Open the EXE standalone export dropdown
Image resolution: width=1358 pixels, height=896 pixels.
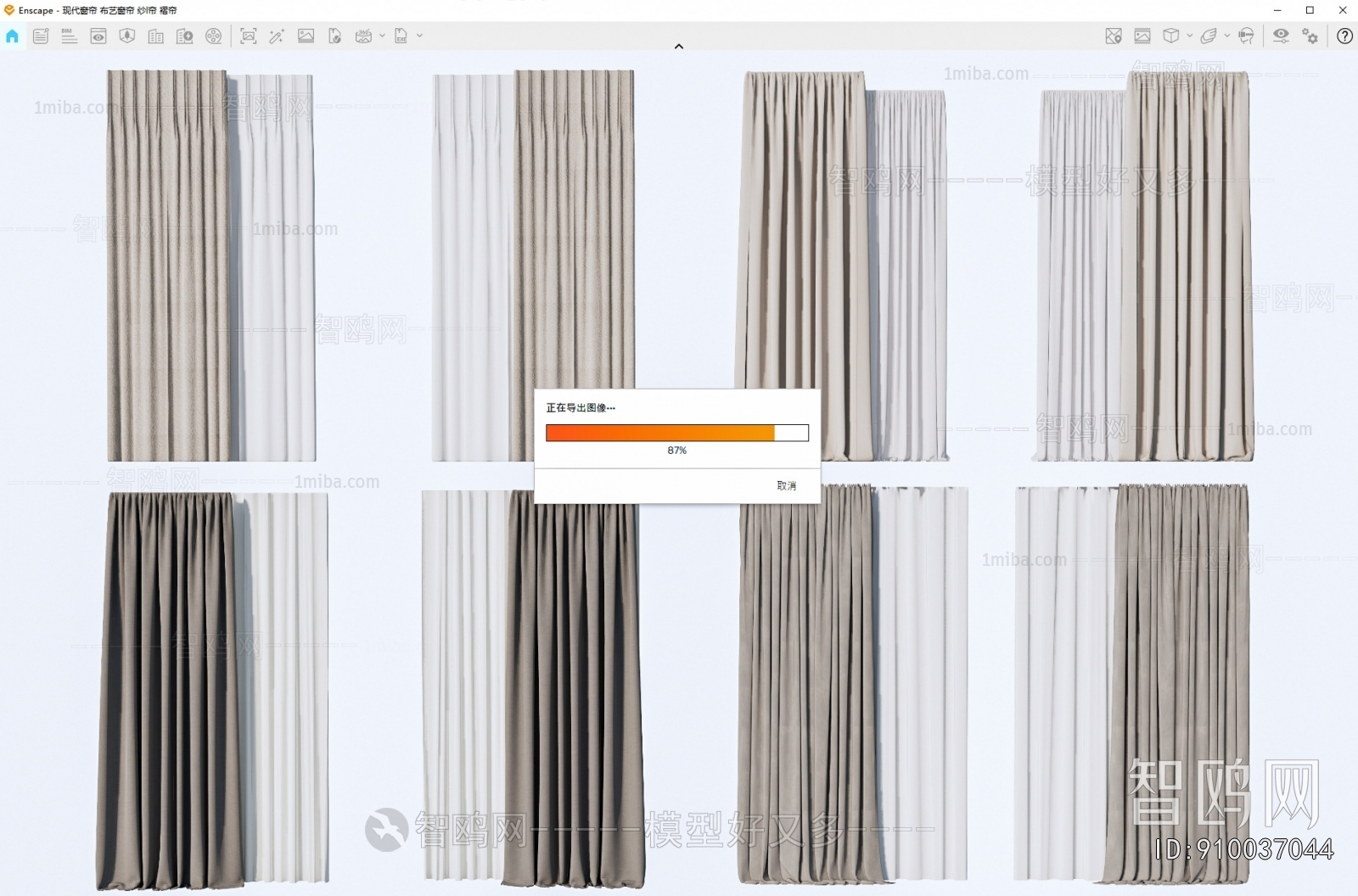tap(418, 36)
